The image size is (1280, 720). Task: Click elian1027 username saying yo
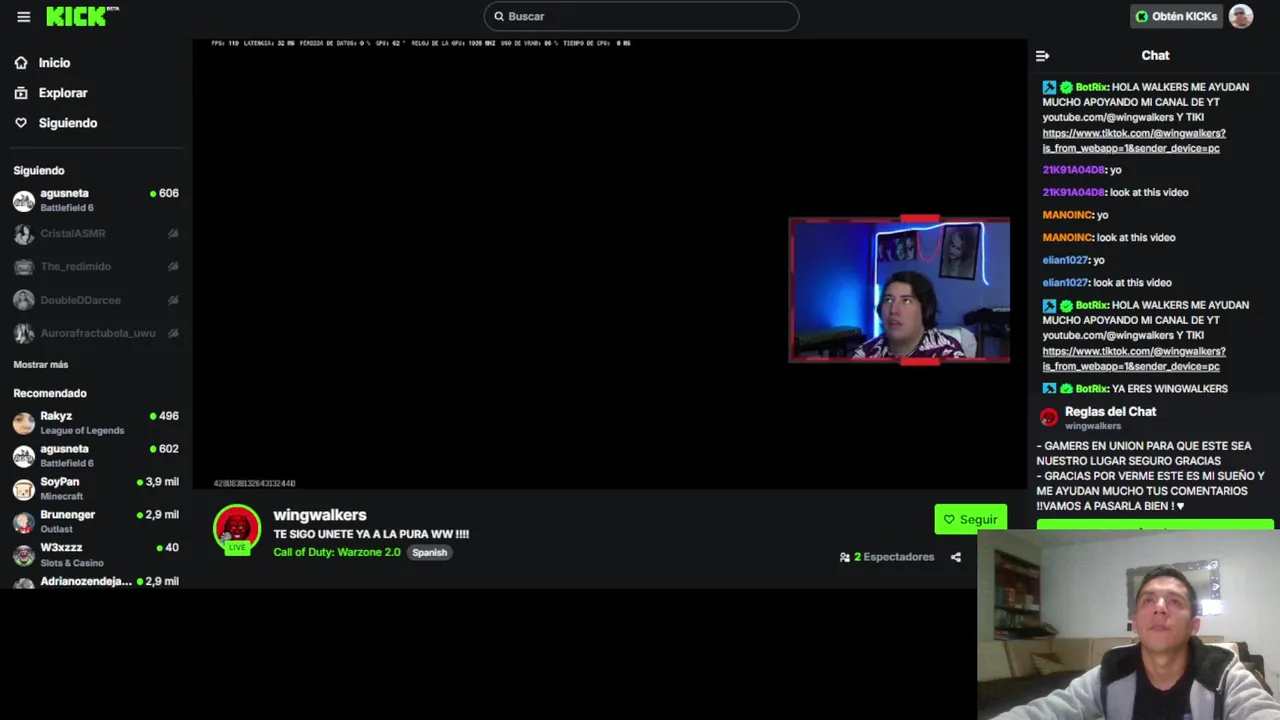pyautogui.click(x=1065, y=260)
